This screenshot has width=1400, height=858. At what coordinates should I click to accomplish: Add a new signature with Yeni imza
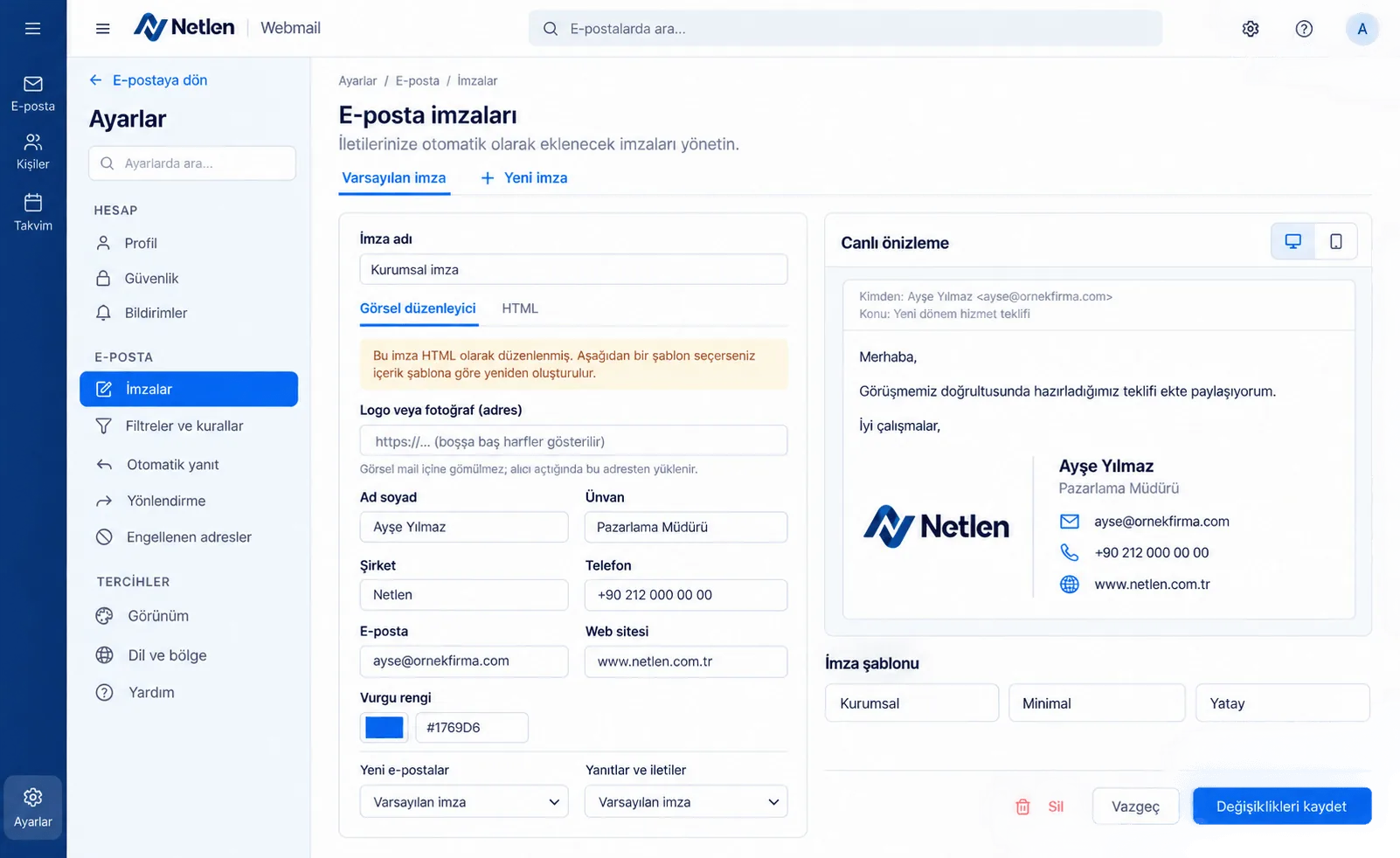[524, 178]
